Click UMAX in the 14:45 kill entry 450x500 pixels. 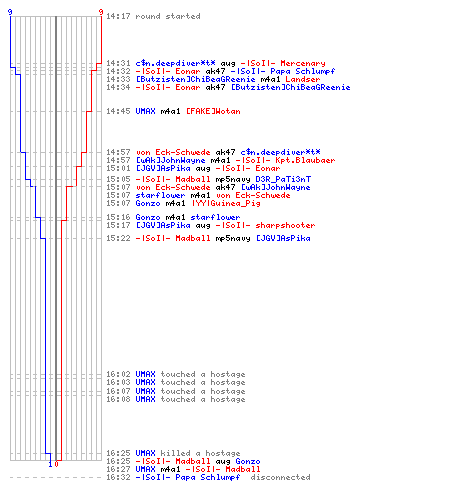pyautogui.click(x=145, y=111)
